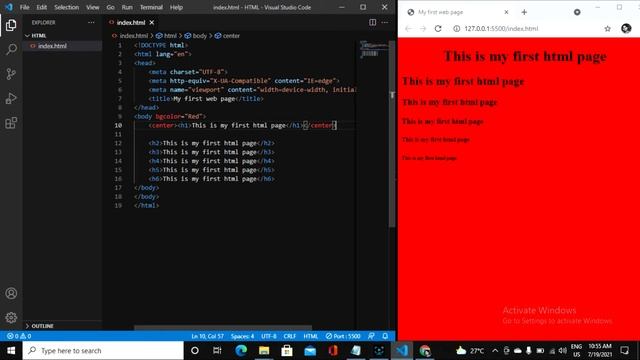Open the Run menu
This screenshot has width=640, height=360.
click(127, 7)
